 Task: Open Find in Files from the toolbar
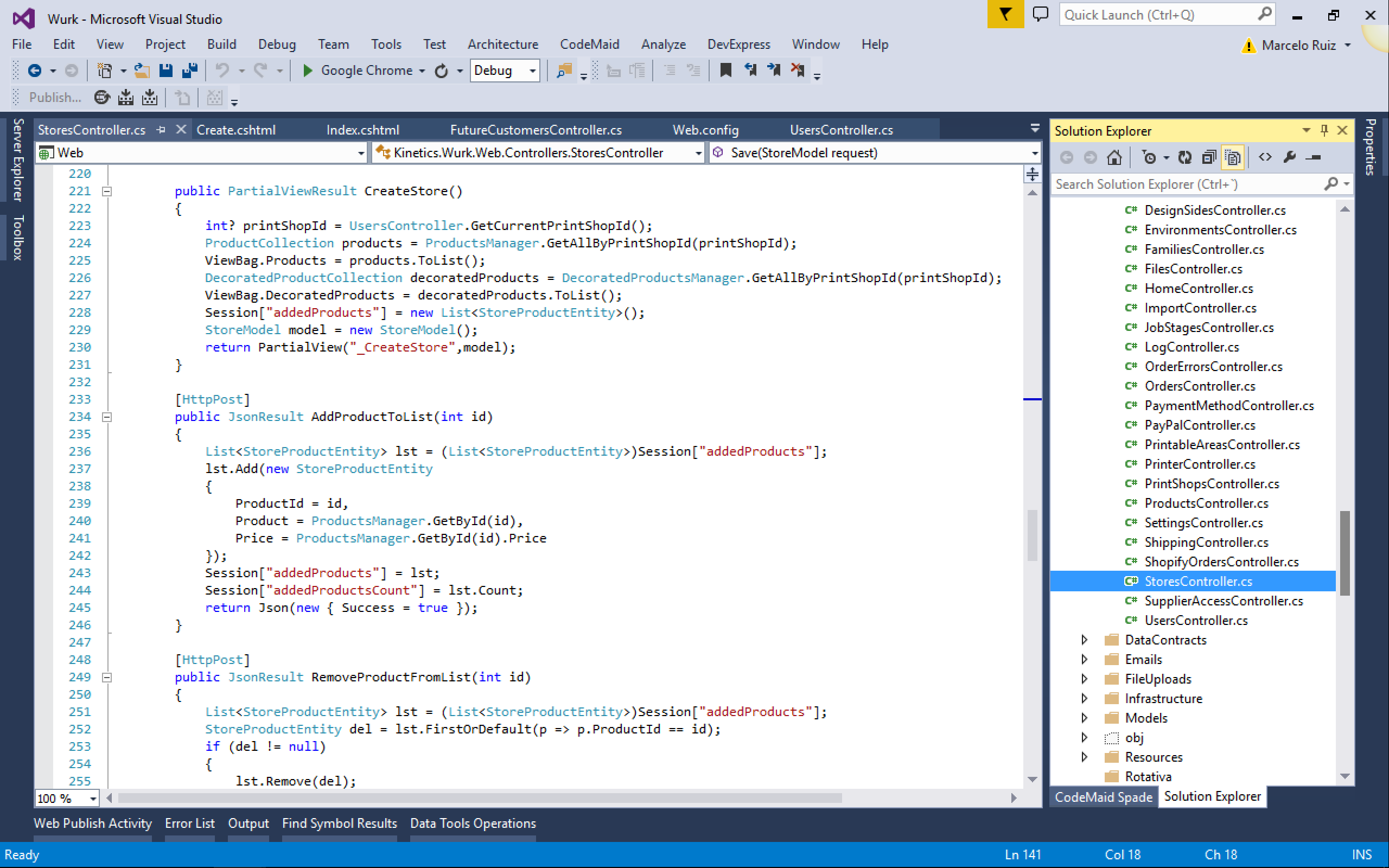point(564,70)
